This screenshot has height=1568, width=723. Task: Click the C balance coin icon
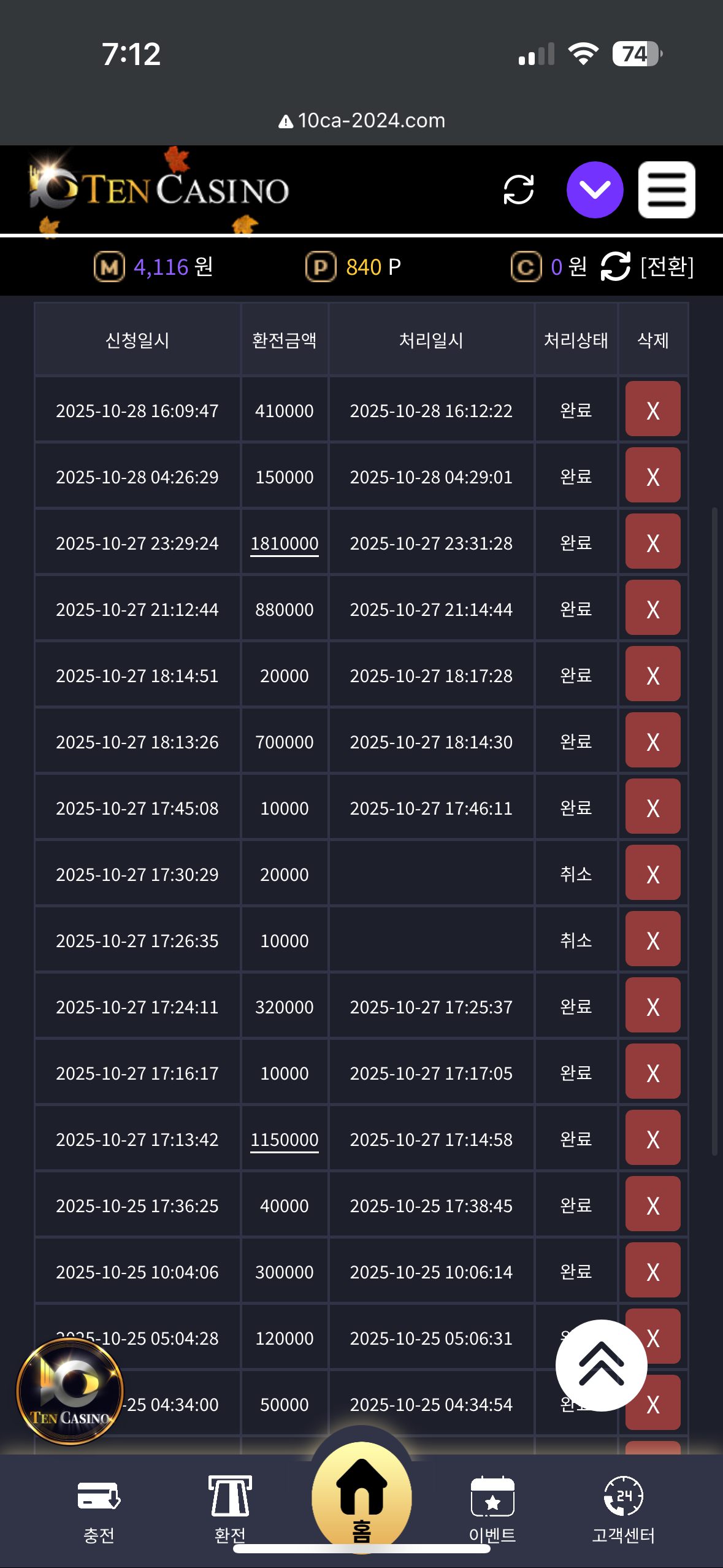click(x=526, y=267)
